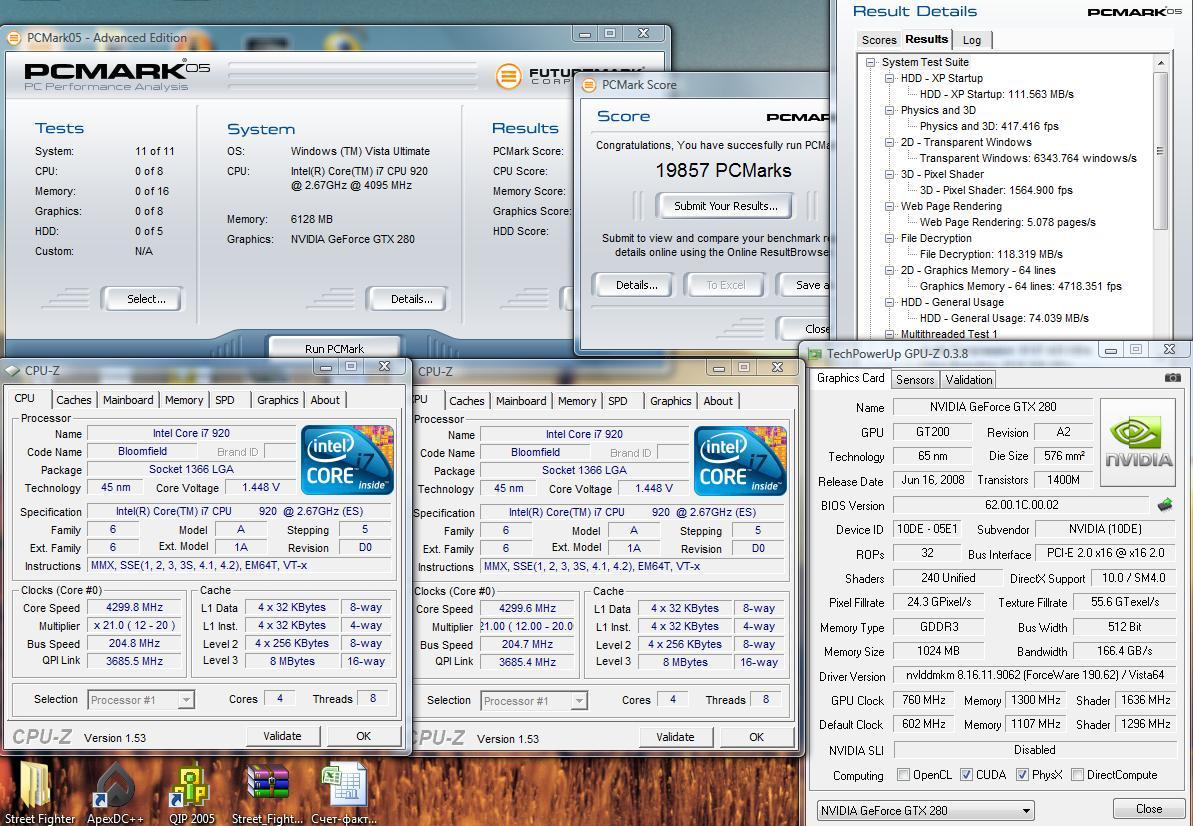The height and width of the screenshot is (826, 1193).
Task: Toggle the OpenCL checkbox in GPU-Z
Action: coord(903,774)
